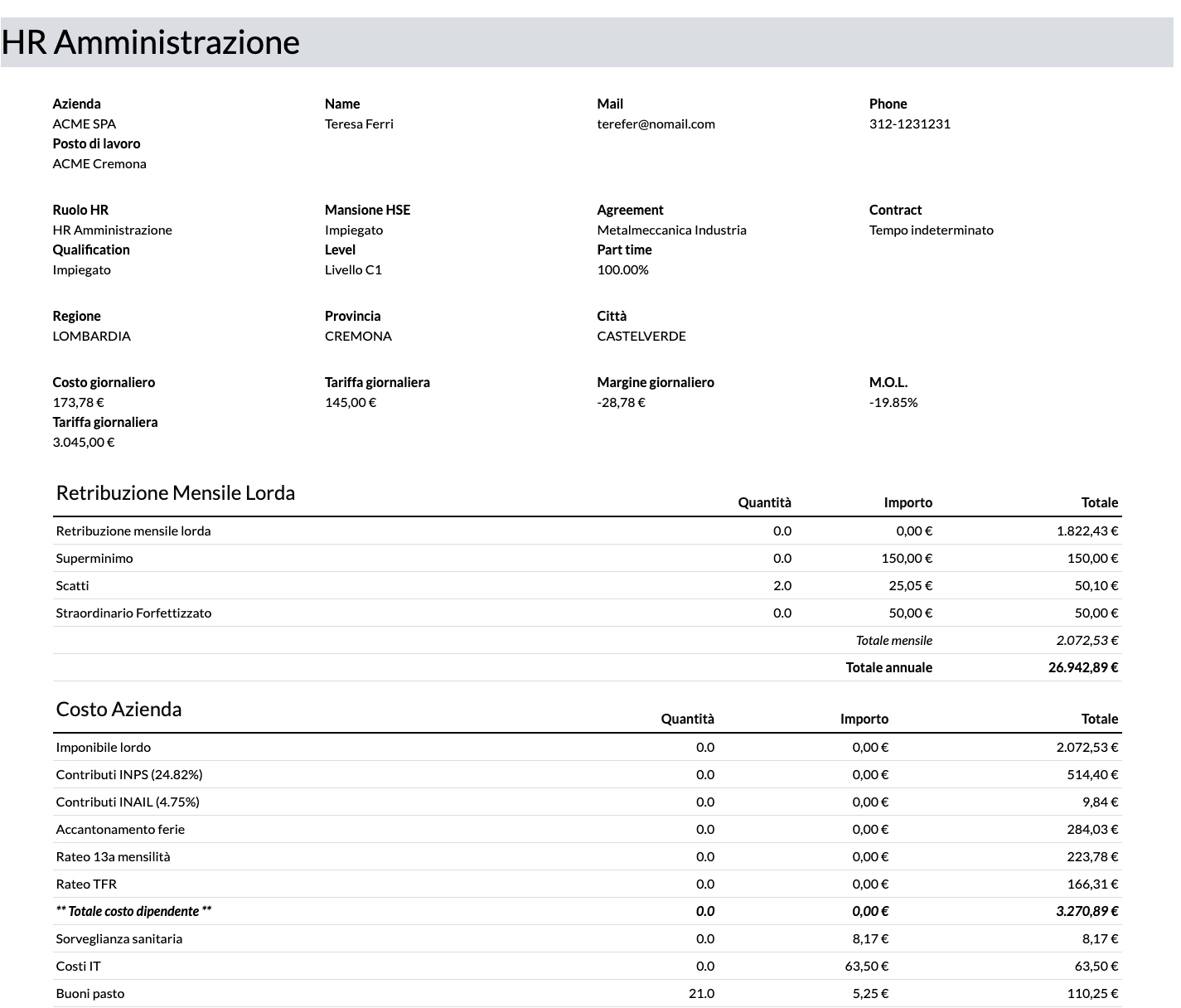Click the HR Amministrazione page title
The height and width of the screenshot is (1008, 1181).
pos(150,42)
